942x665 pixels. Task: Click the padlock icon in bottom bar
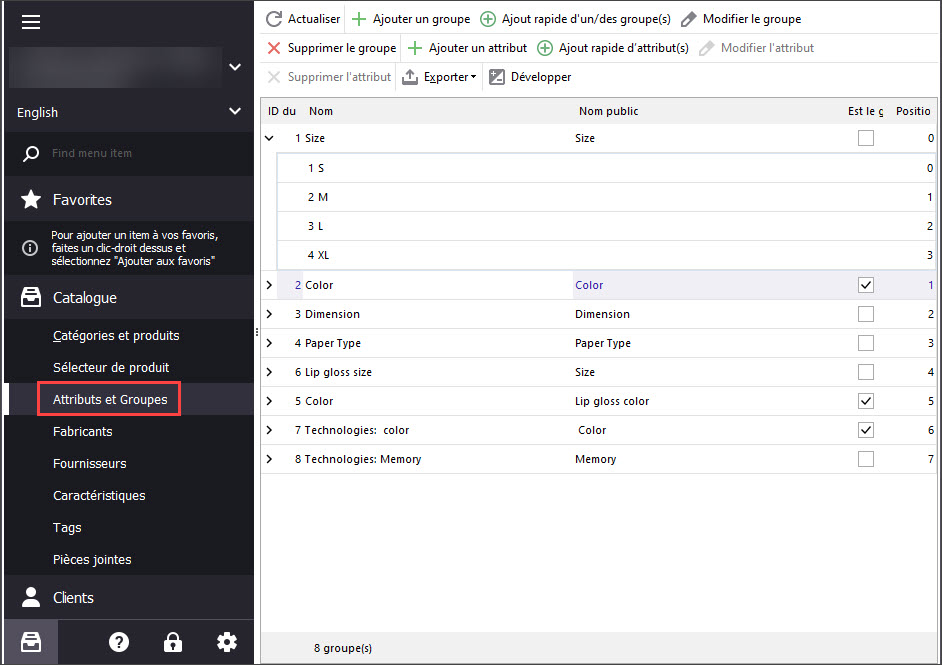pyautogui.click(x=173, y=642)
